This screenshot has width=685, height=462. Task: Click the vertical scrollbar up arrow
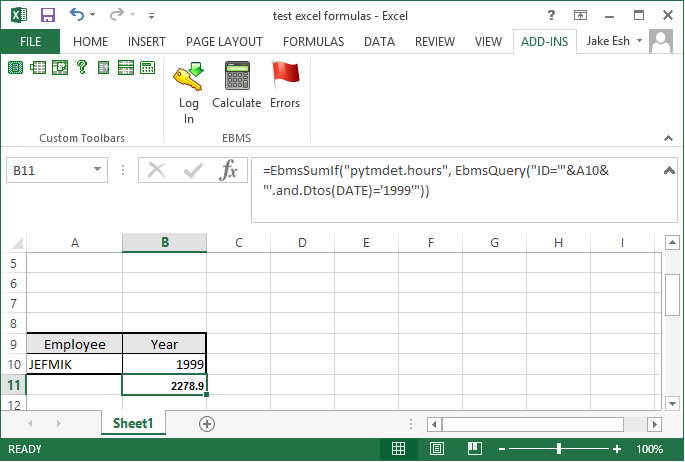(x=672, y=242)
